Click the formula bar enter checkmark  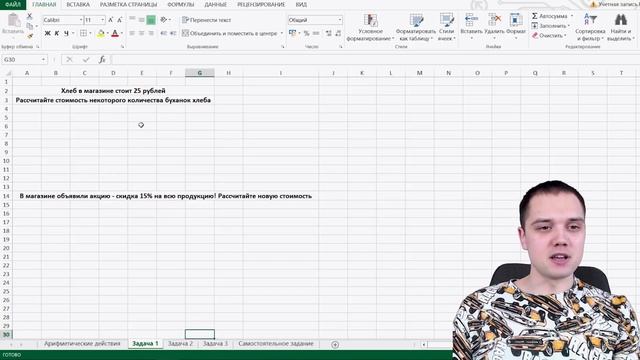click(x=86, y=60)
